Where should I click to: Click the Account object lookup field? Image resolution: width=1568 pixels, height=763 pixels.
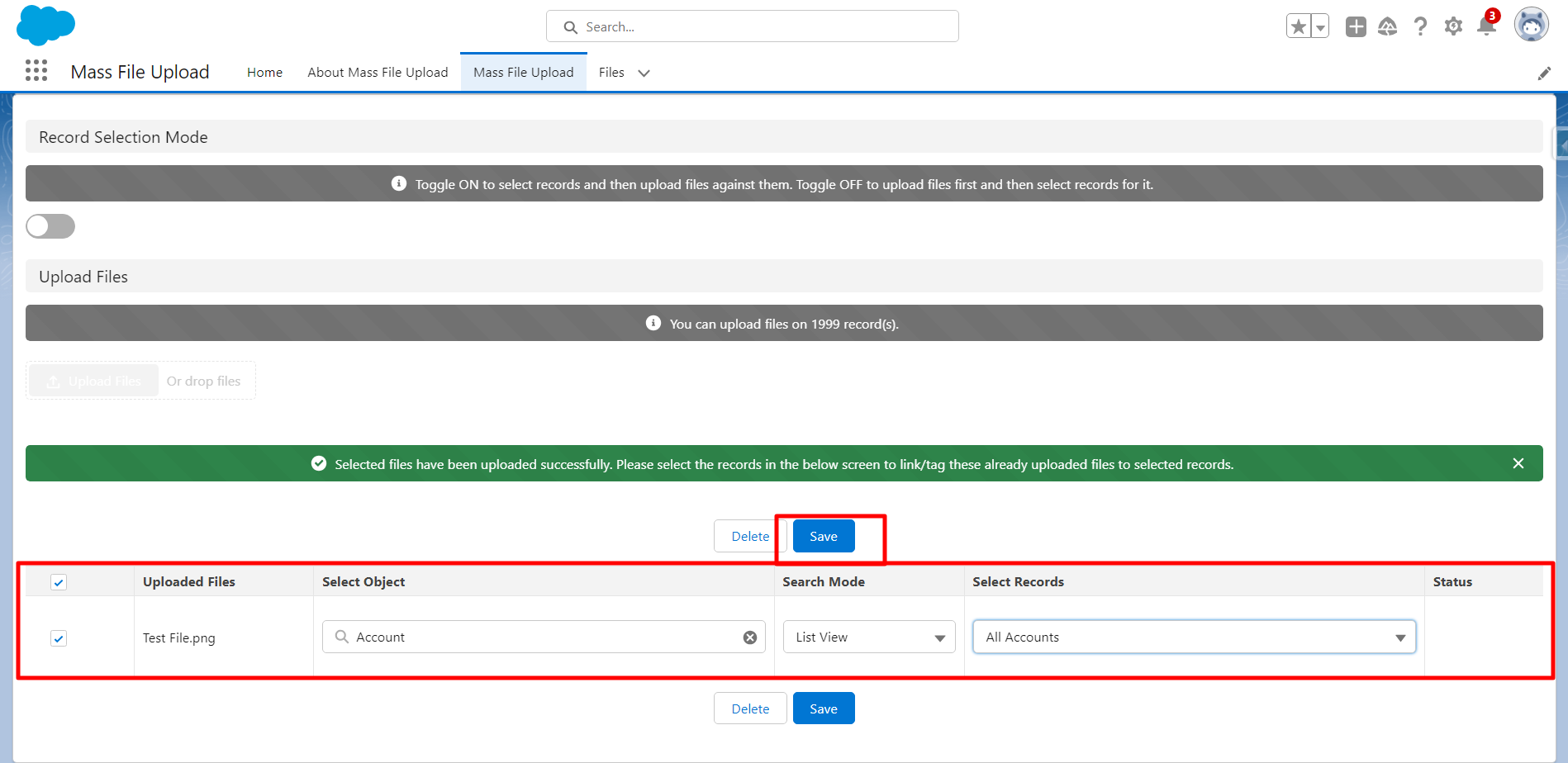point(544,637)
